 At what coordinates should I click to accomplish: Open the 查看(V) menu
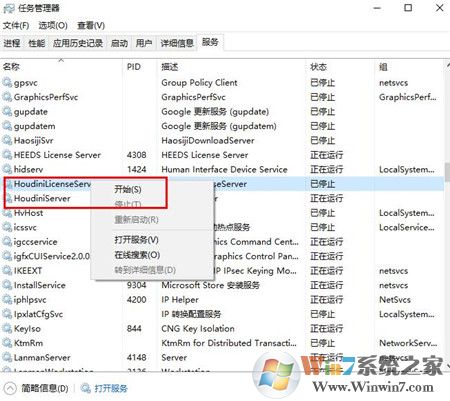point(91,25)
